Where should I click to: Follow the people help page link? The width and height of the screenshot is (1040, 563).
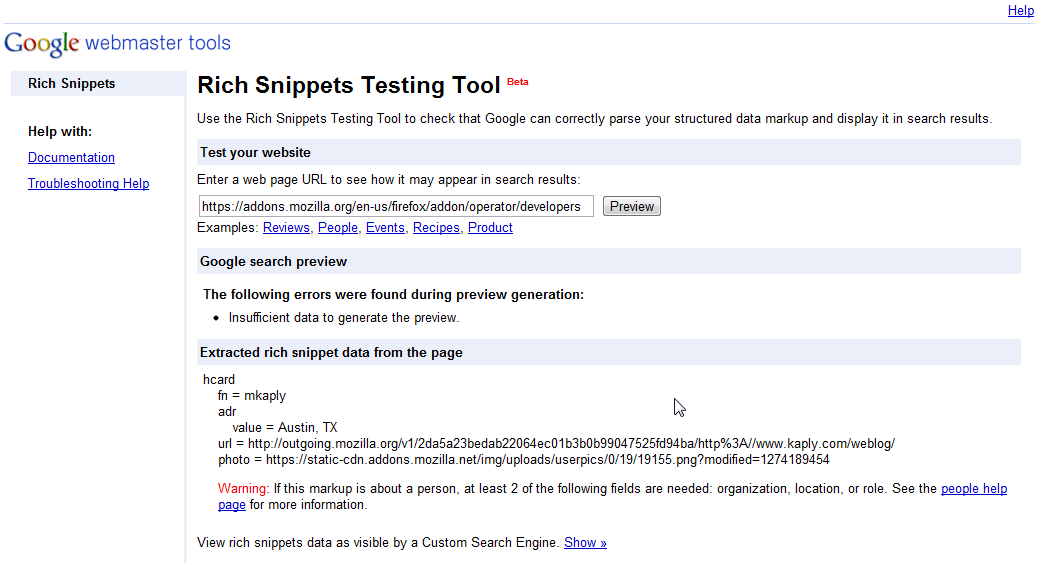[974, 489]
